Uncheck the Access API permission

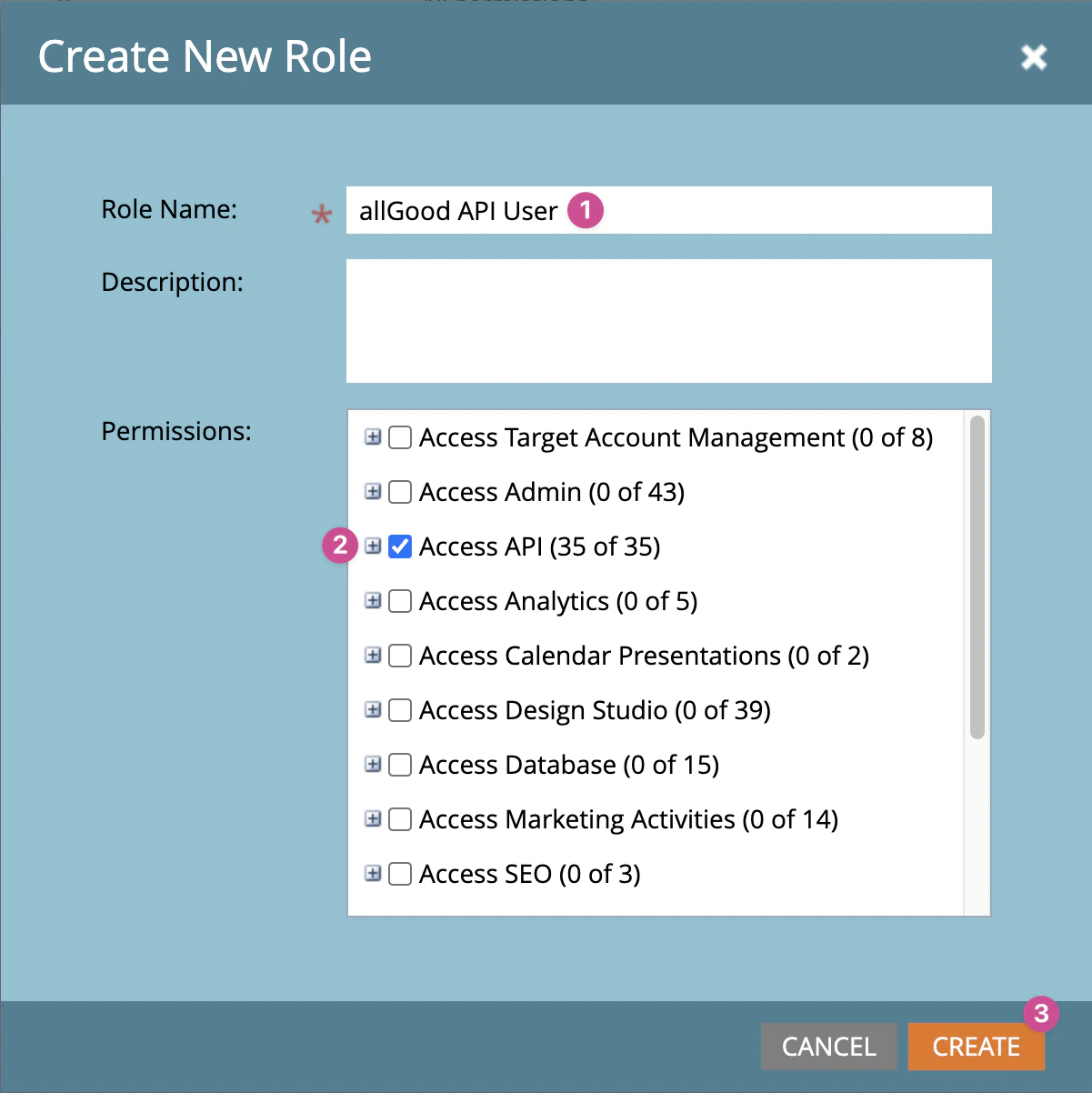tap(400, 546)
